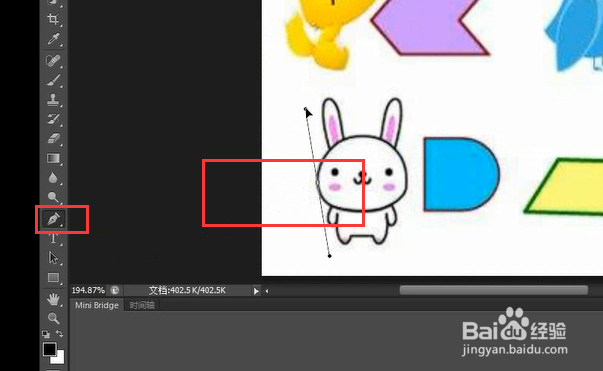603x371 pixels.
Task: Select the Pen tool
Action: click(x=53, y=219)
